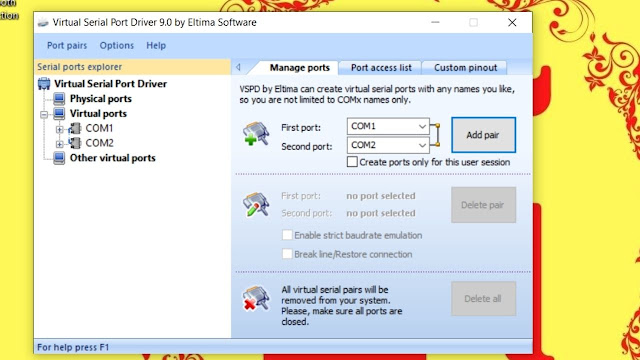Collapse the Virtual ports tree node

[x=44, y=114]
